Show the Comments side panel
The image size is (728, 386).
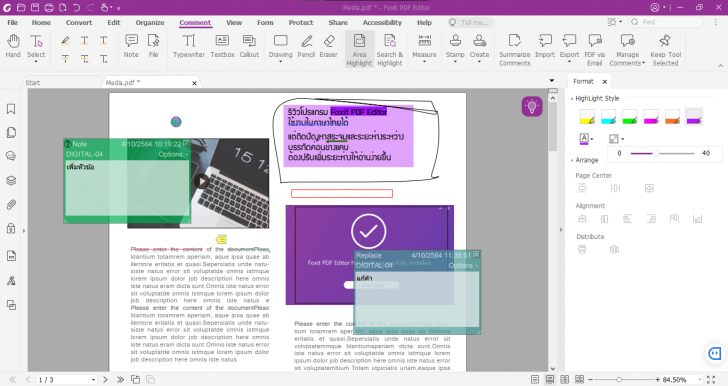click(11, 156)
